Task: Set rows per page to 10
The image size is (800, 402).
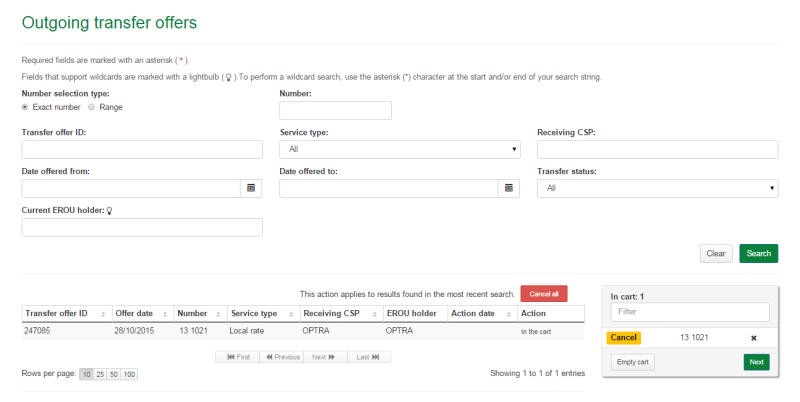Action: [x=86, y=374]
